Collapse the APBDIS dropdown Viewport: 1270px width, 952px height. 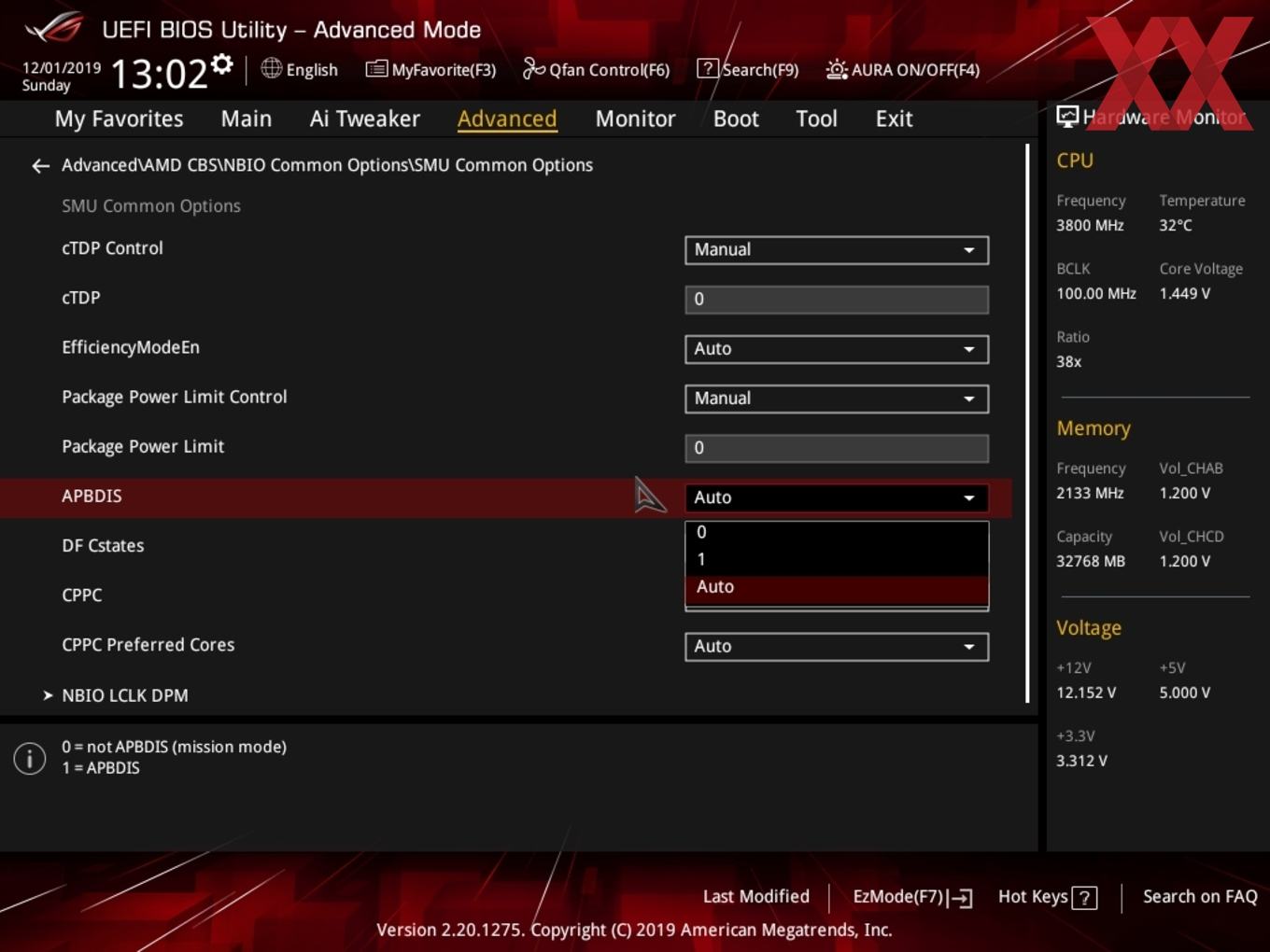837,497
